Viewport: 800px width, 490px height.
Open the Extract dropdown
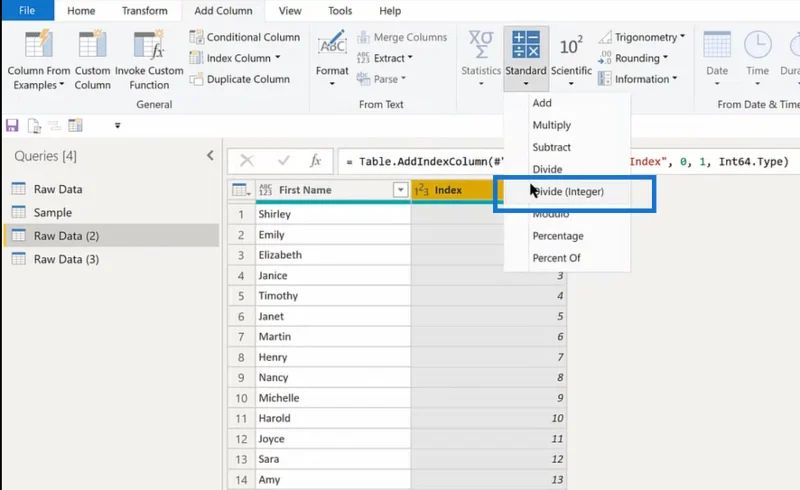385,58
